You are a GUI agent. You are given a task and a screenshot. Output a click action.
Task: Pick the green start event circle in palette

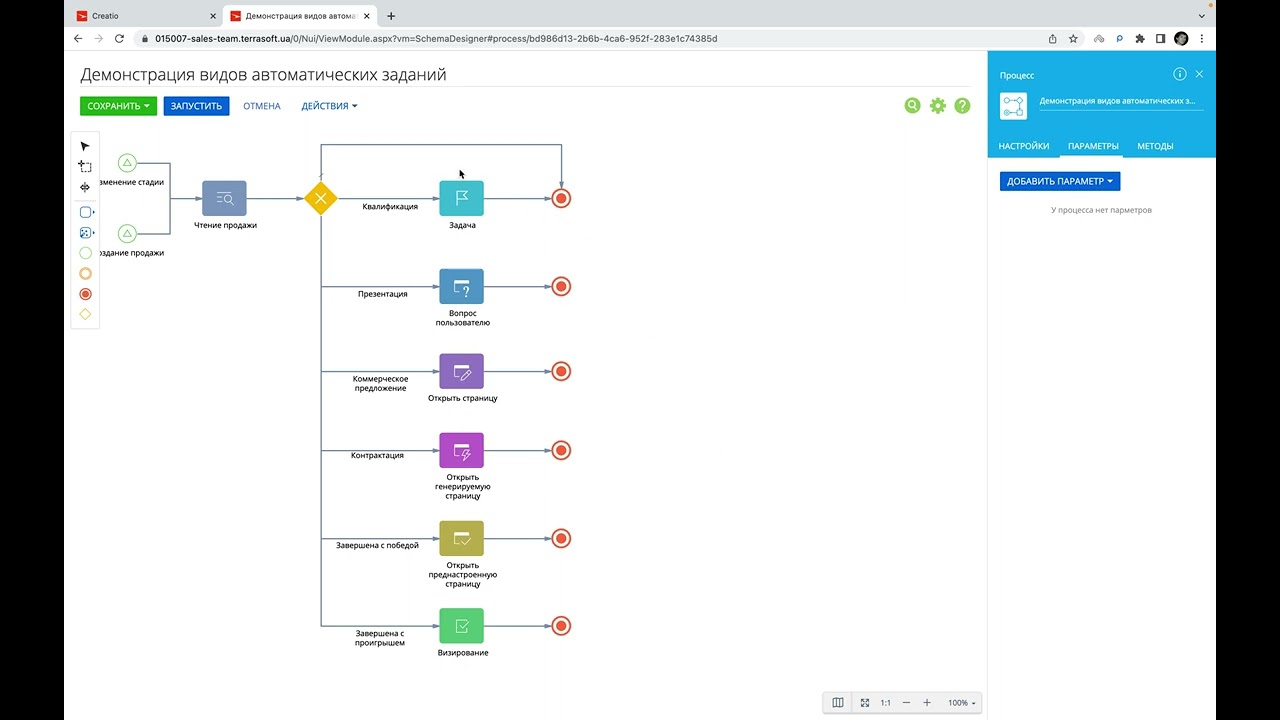tap(85, 253)
